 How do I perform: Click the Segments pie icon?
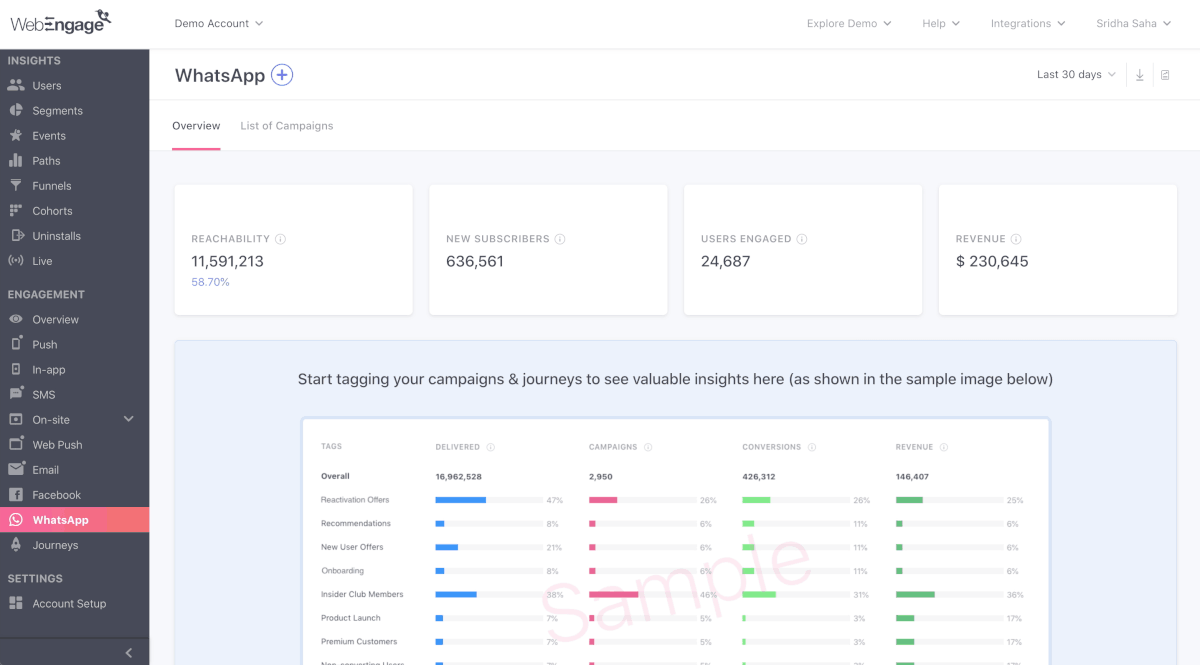coord(16,111)
